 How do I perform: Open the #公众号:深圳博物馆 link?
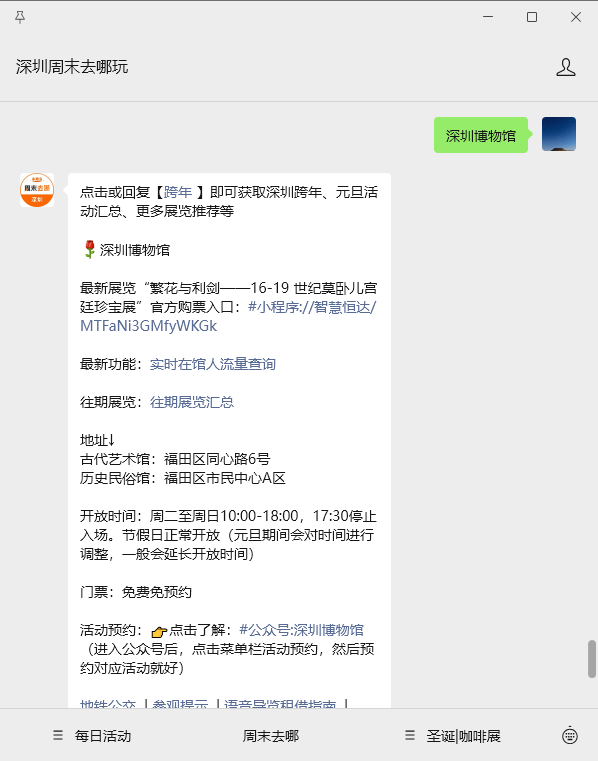pyautogui.click(x=301, y=630)
